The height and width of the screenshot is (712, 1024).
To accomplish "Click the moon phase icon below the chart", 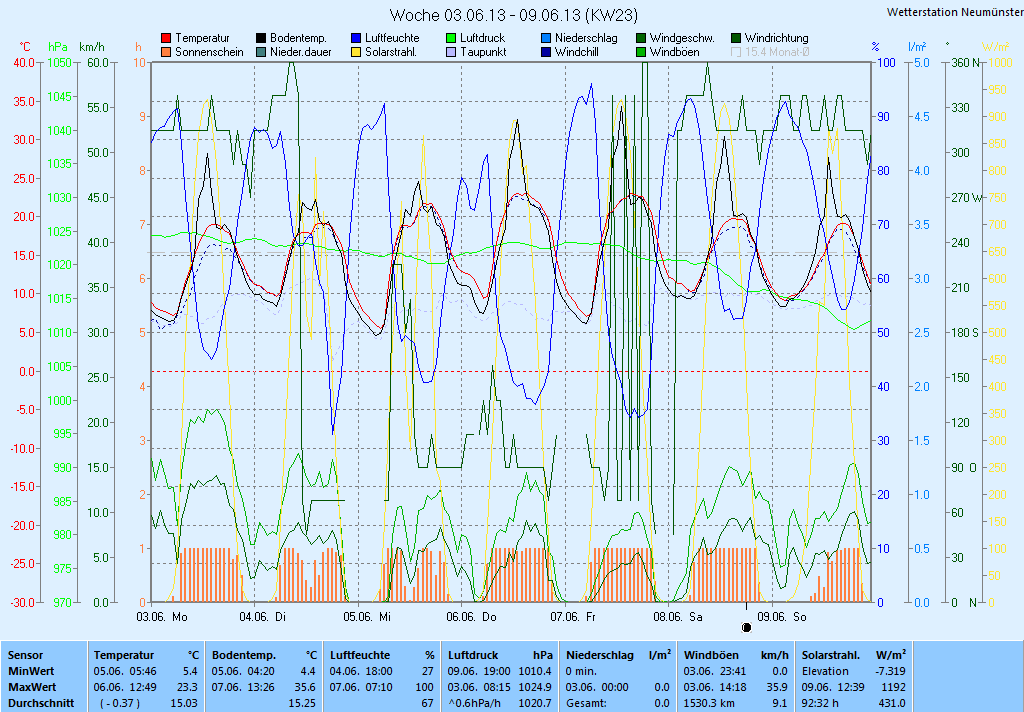I will pos(746,627).
